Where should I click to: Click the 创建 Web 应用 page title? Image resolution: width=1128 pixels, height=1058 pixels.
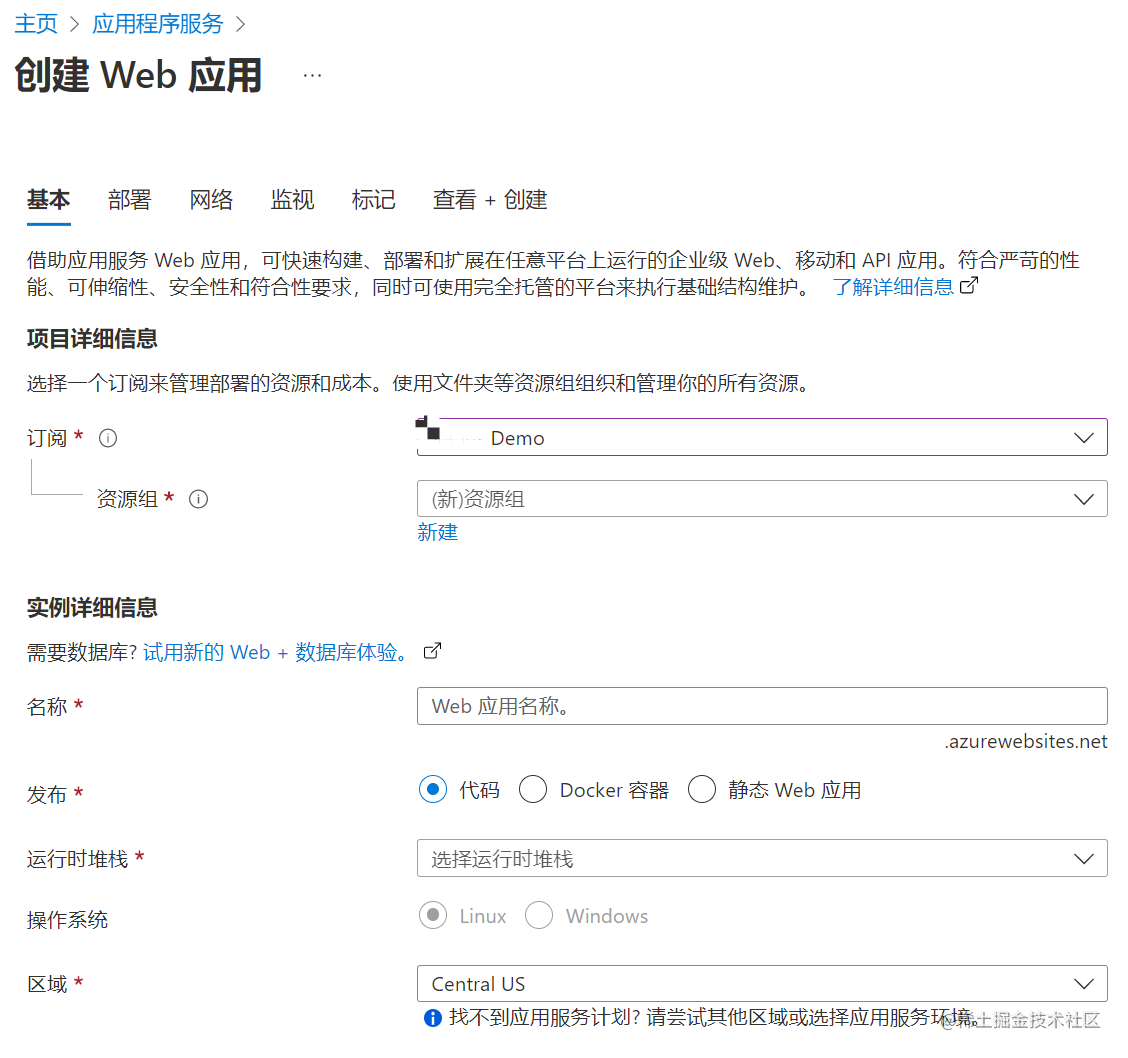[138, 75]
